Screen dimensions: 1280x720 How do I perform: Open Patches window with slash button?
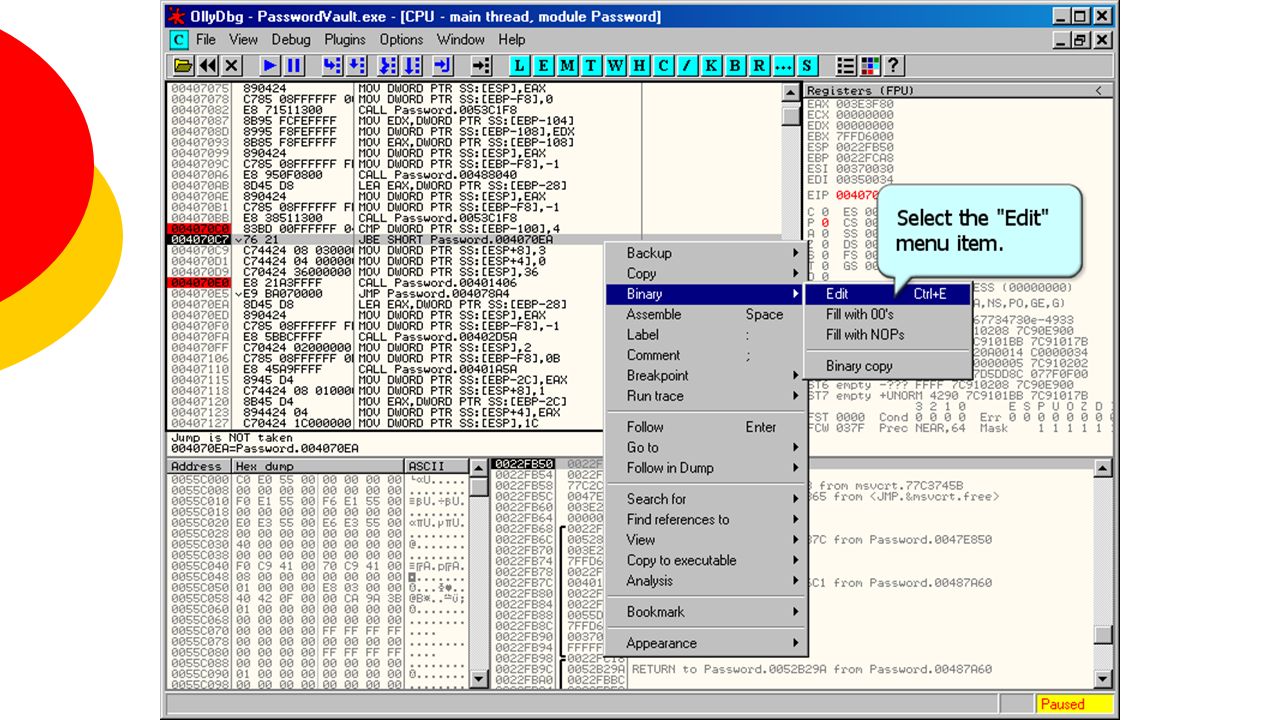(x=688, y=66)
